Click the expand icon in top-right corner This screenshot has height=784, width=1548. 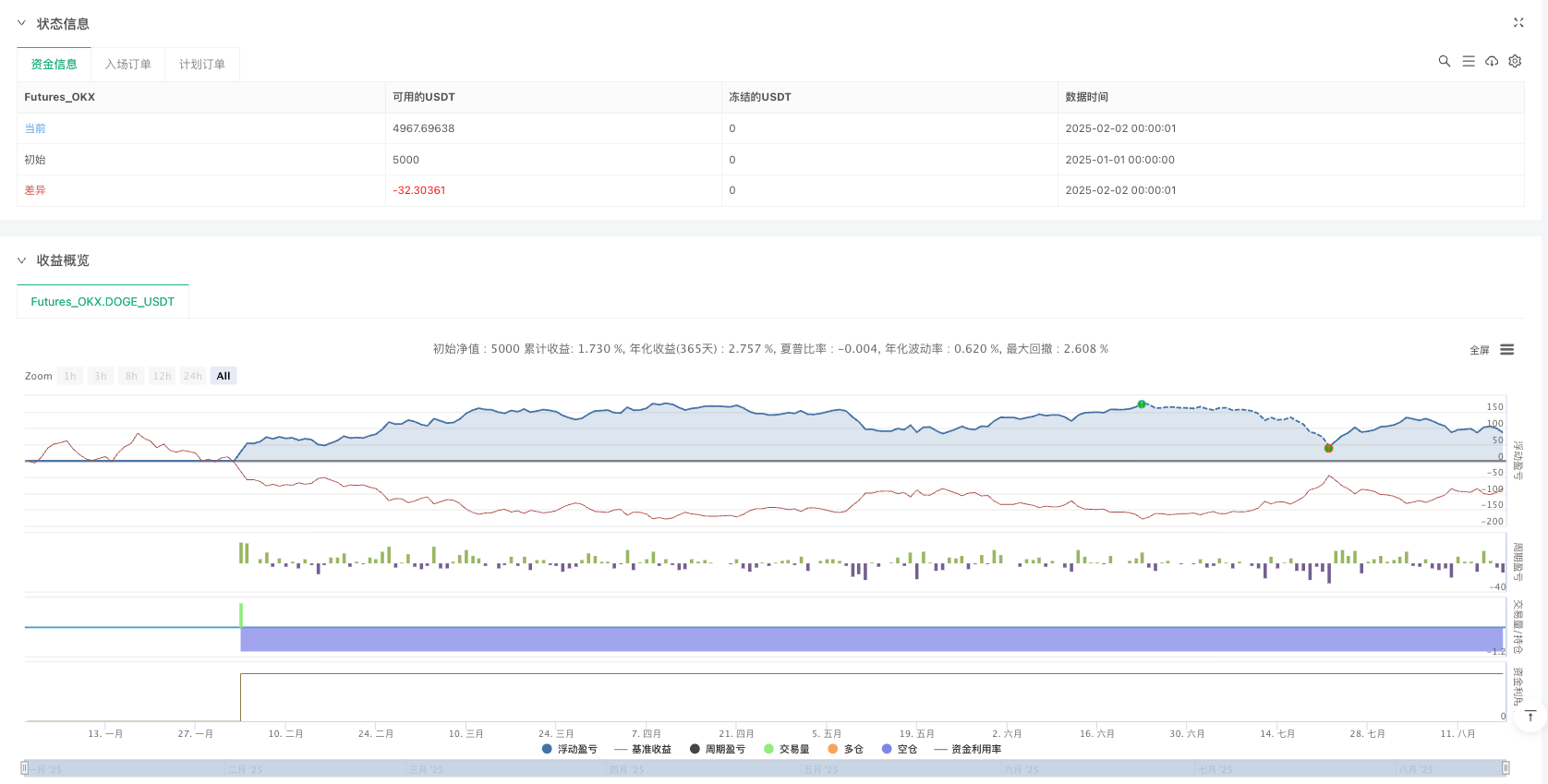click(1518, 23)
